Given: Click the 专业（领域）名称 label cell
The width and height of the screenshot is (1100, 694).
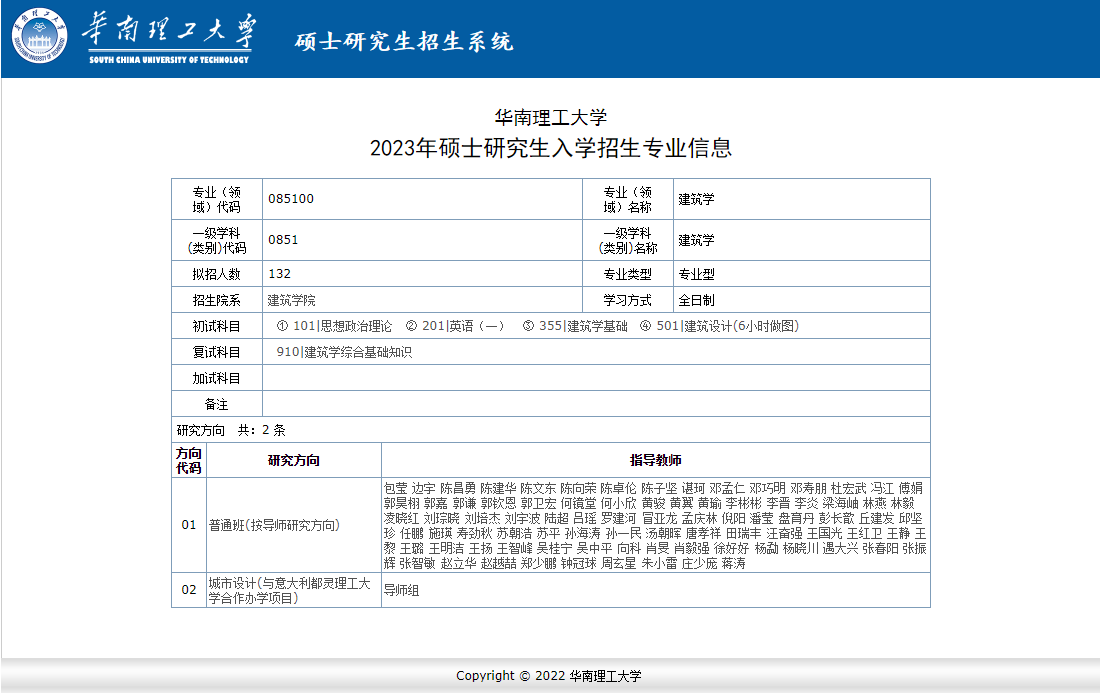Looking at the screenshot, I should pyautogui.click(x=628, y=199).
